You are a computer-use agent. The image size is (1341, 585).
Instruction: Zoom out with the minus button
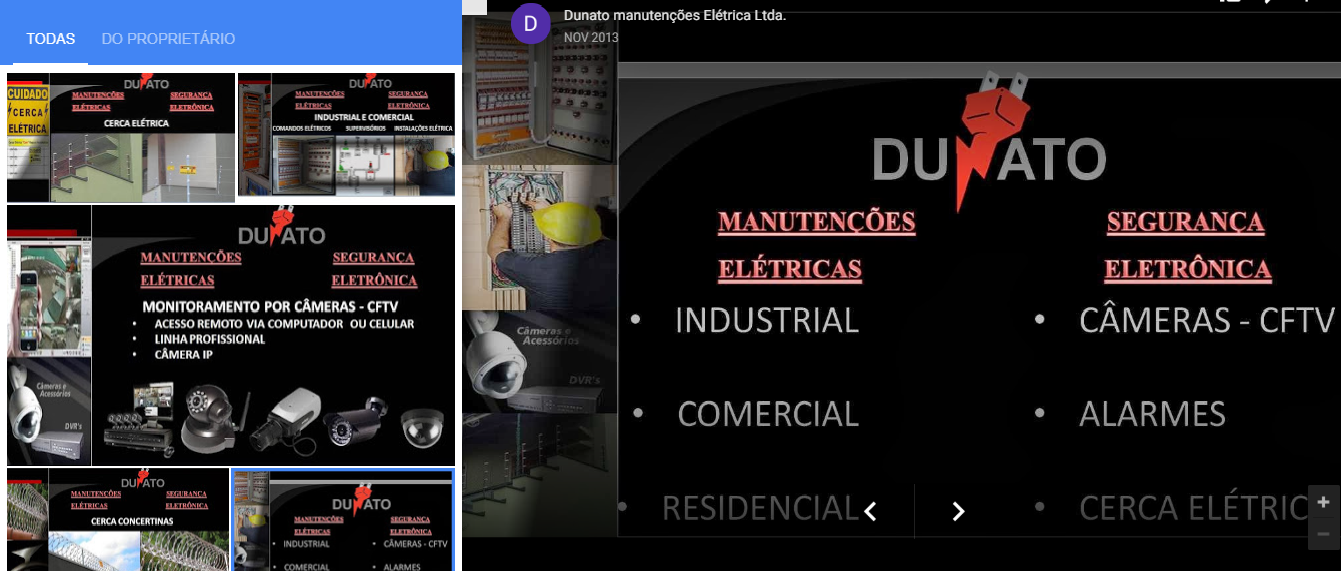[1324, 534]
